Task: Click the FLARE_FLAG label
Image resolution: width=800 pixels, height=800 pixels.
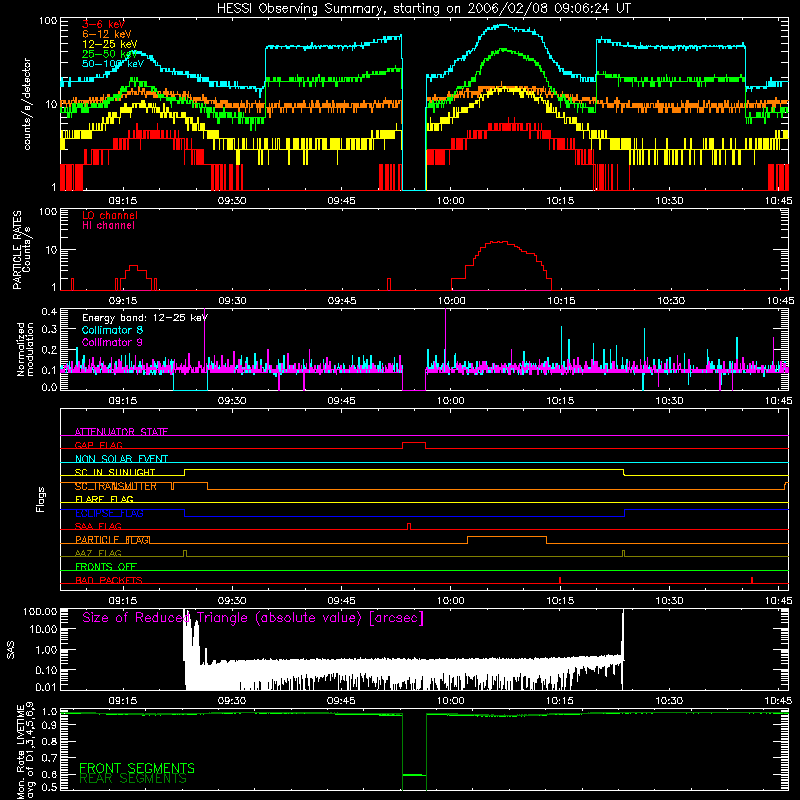Action: pos(104,499)
